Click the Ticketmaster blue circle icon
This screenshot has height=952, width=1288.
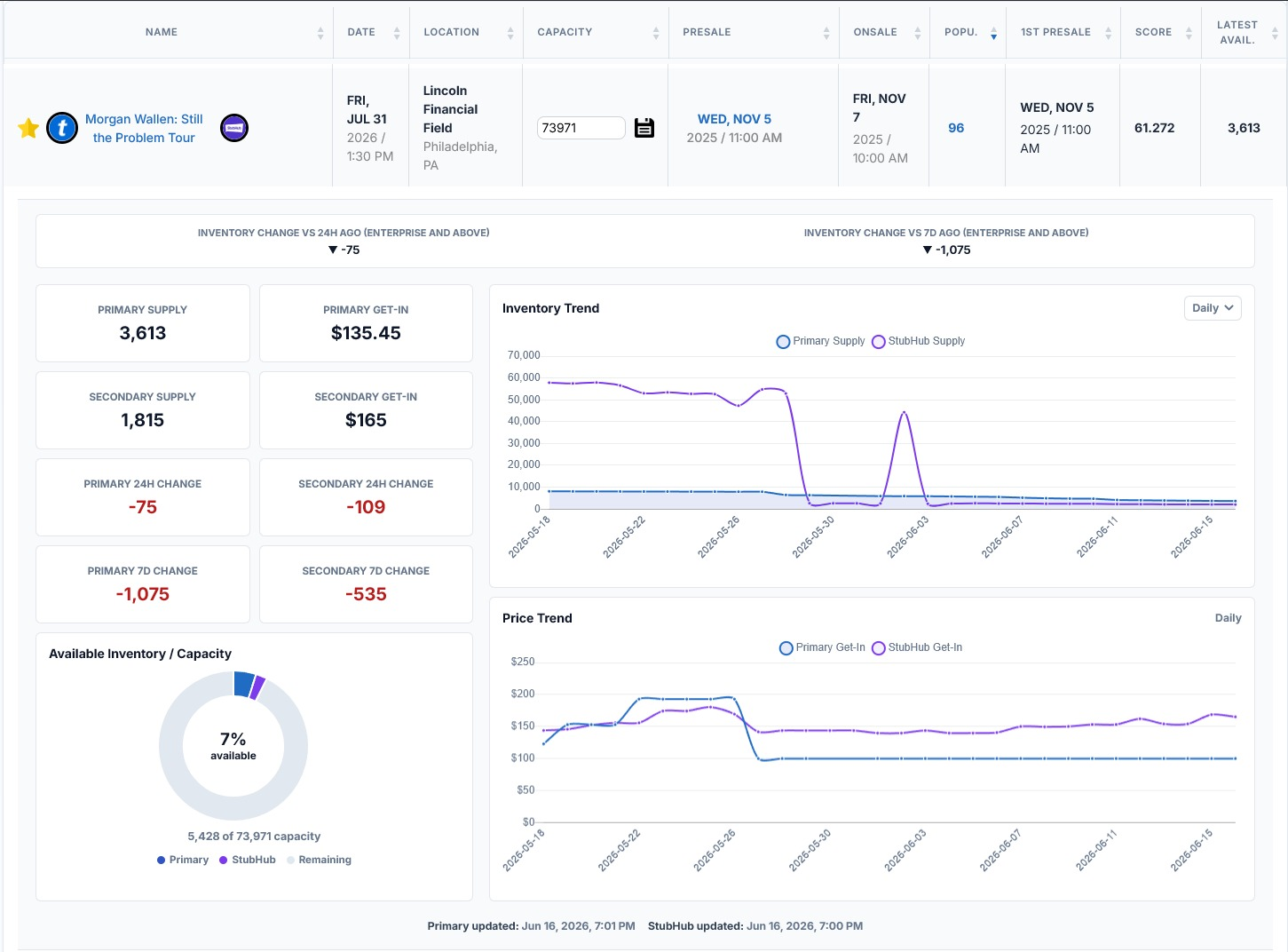point(62,128)
